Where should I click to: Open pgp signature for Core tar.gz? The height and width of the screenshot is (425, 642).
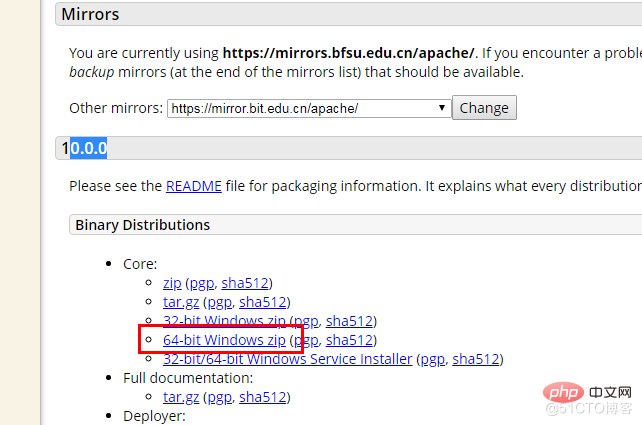point(220,302)
